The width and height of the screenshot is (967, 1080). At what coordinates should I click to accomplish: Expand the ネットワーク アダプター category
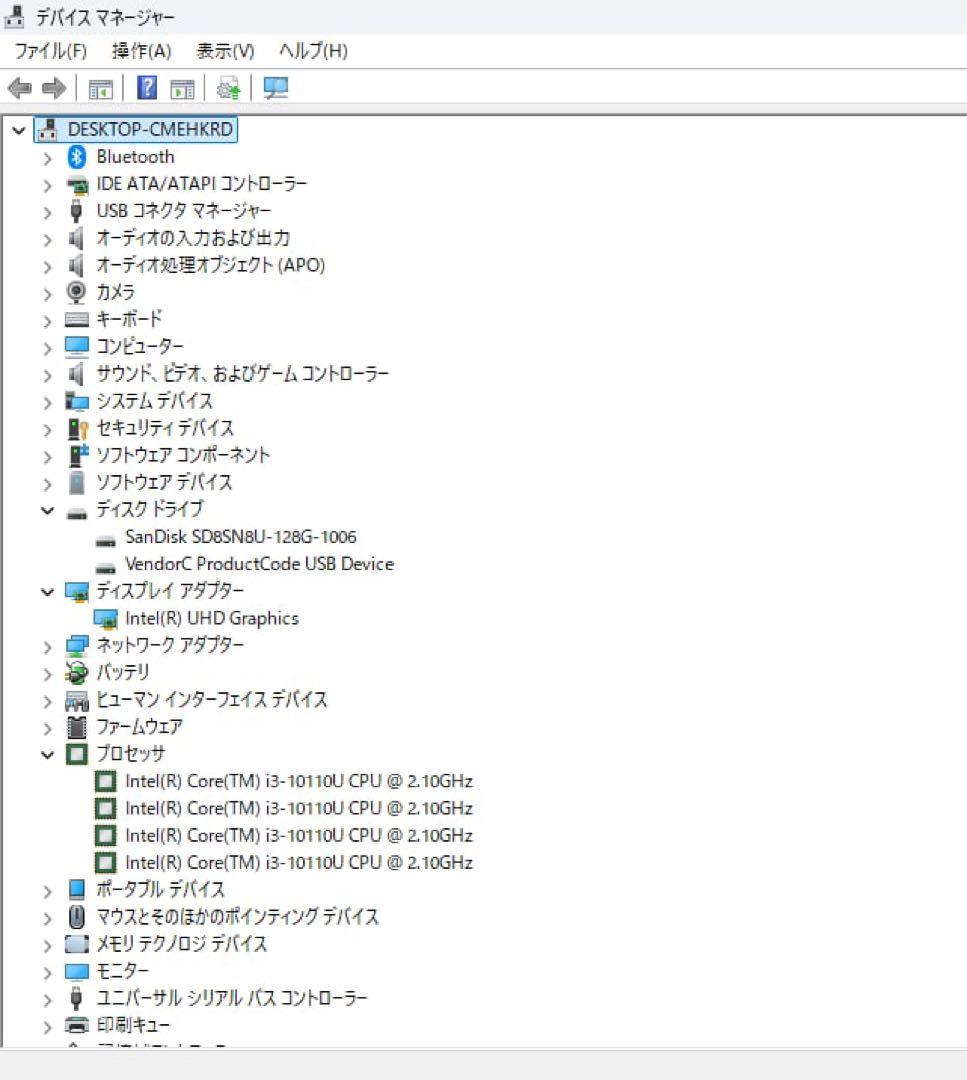[47, 647]
